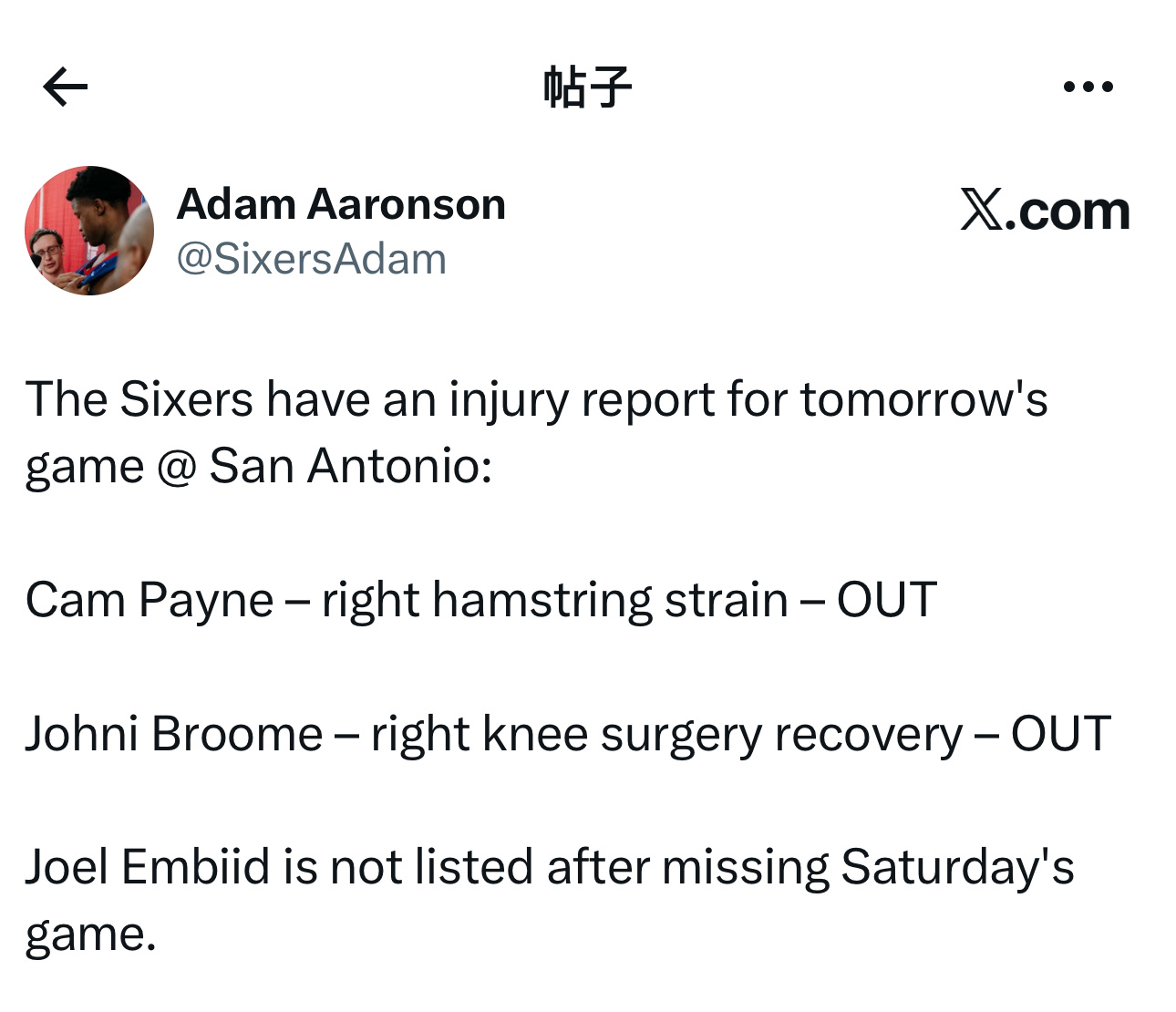The image size is (1176, 1012).
Task: Click "Saturday's" in the last sentence
Action: coord(956,867)
